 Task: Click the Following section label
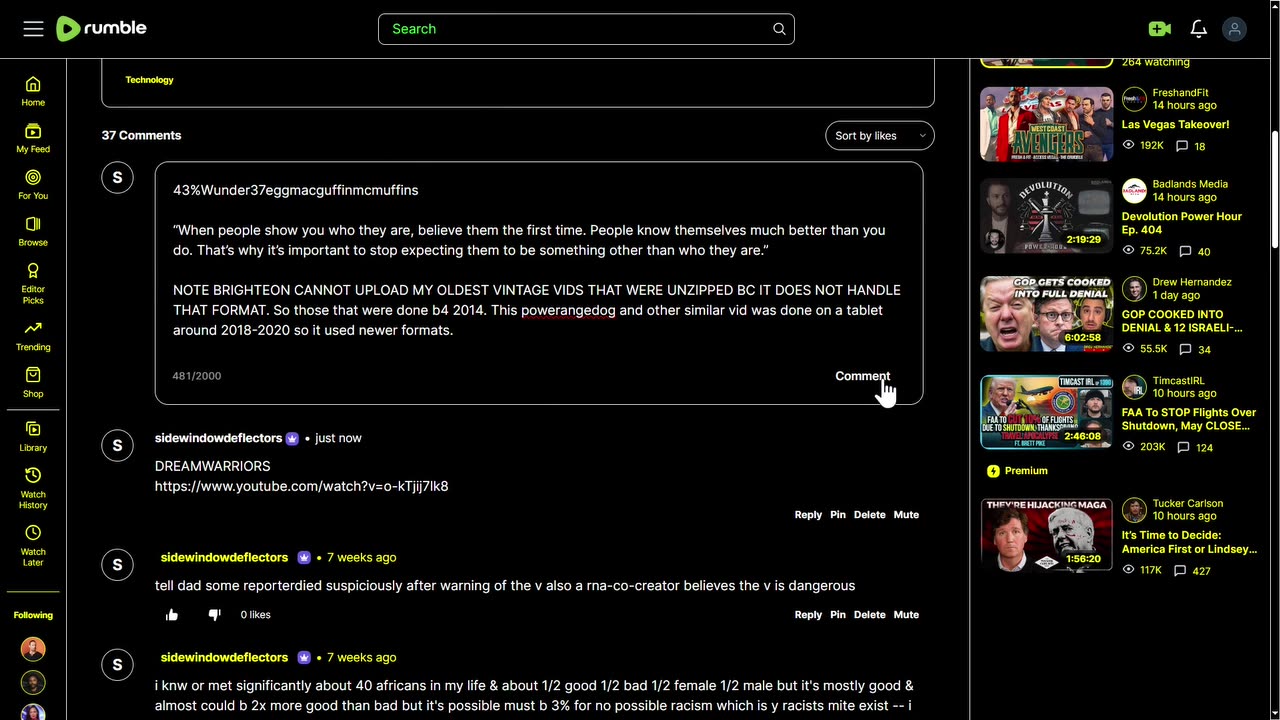coord(33,615)
